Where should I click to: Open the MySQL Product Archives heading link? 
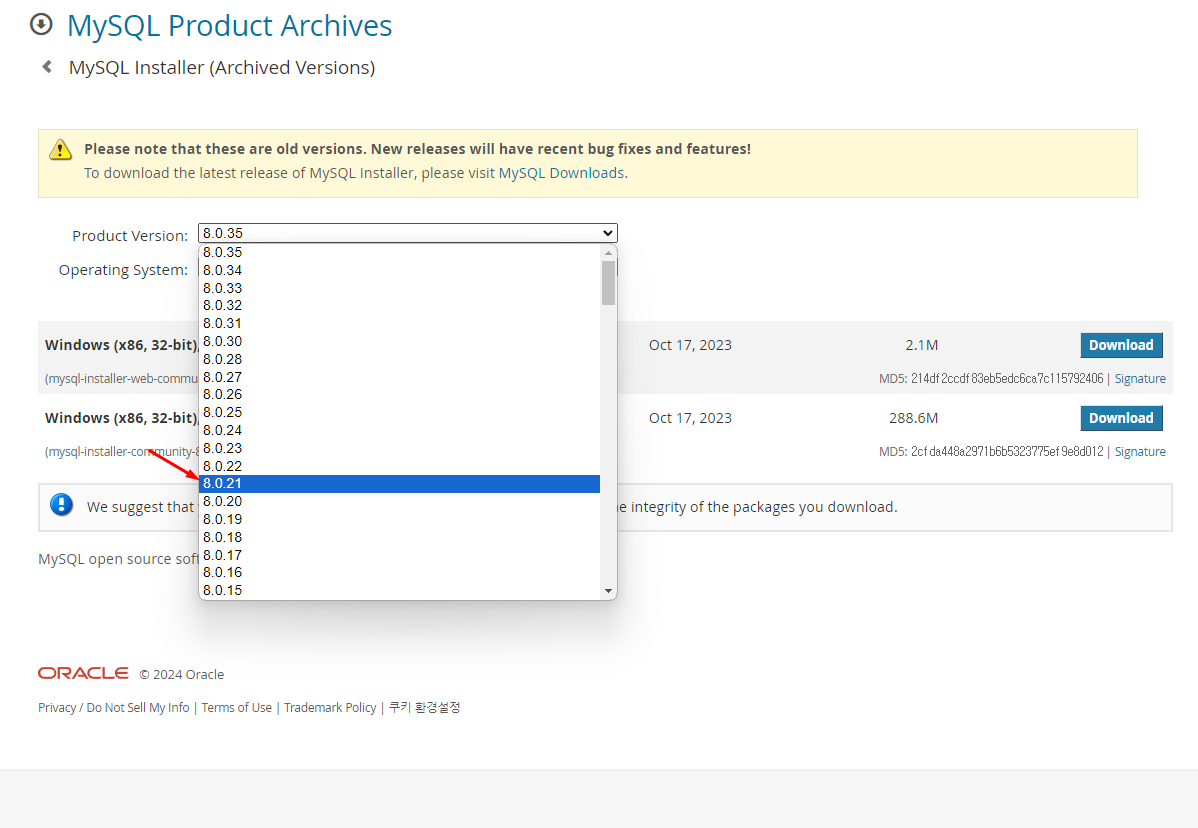coord(229,25)
